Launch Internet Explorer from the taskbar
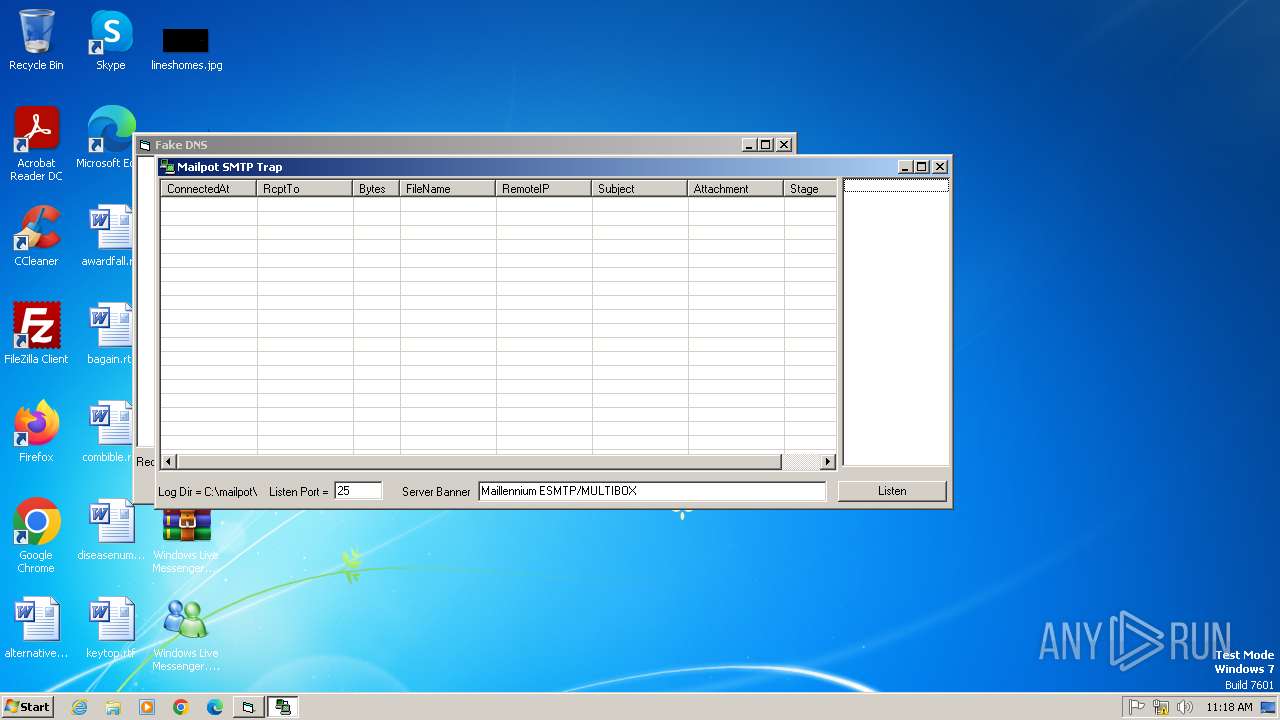Screen dimensions: 1280x720 tap(80, 707)
